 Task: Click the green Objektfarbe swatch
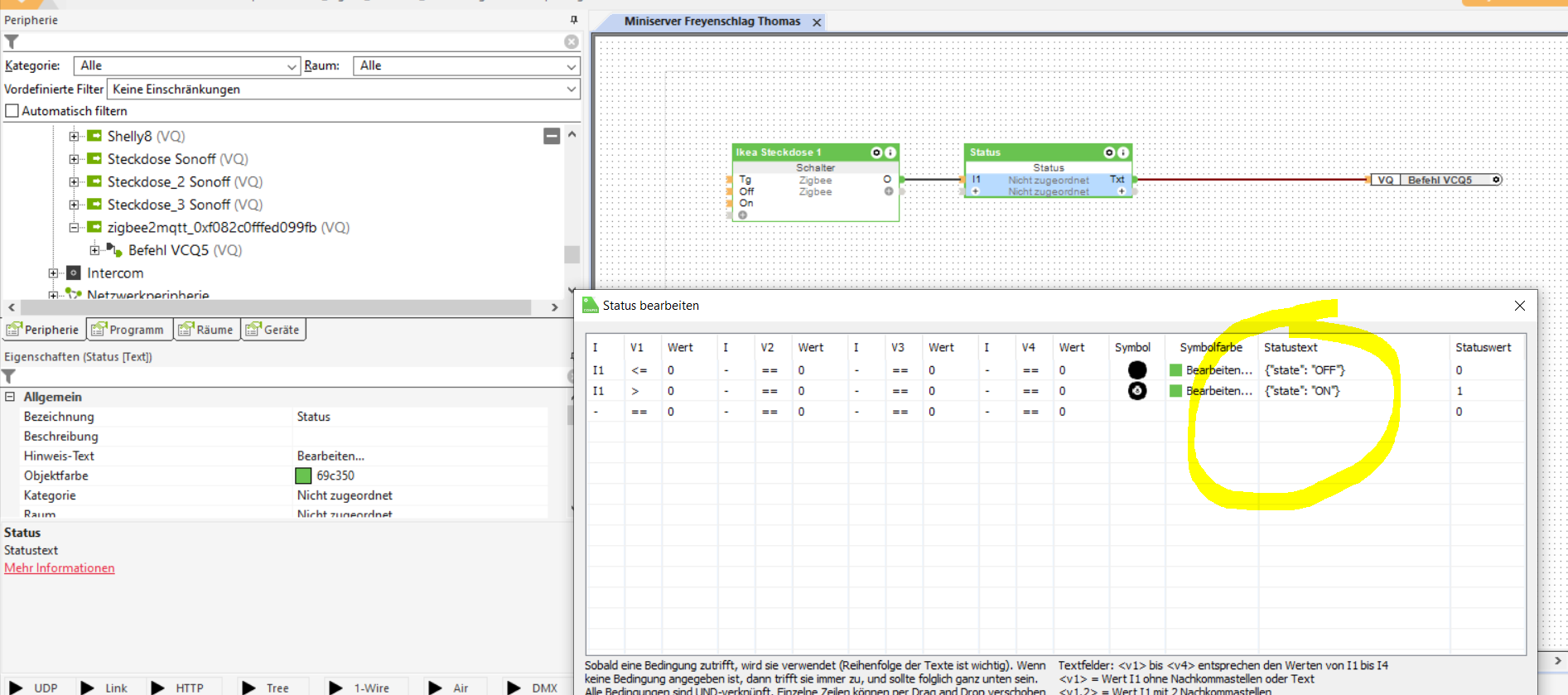click(303, 475)
